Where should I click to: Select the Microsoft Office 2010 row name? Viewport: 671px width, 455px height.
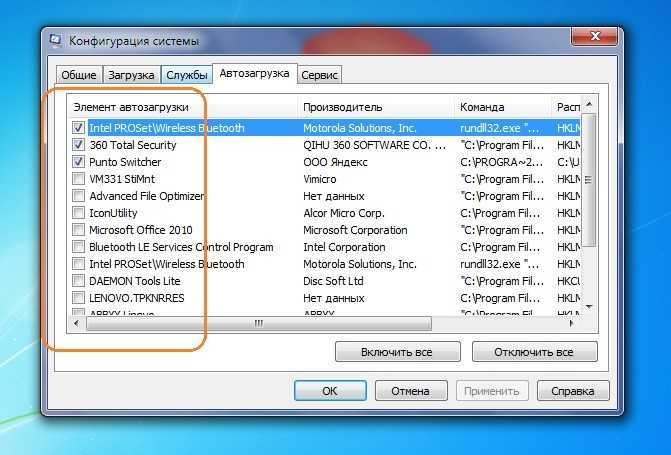click(x=140, y=230)
